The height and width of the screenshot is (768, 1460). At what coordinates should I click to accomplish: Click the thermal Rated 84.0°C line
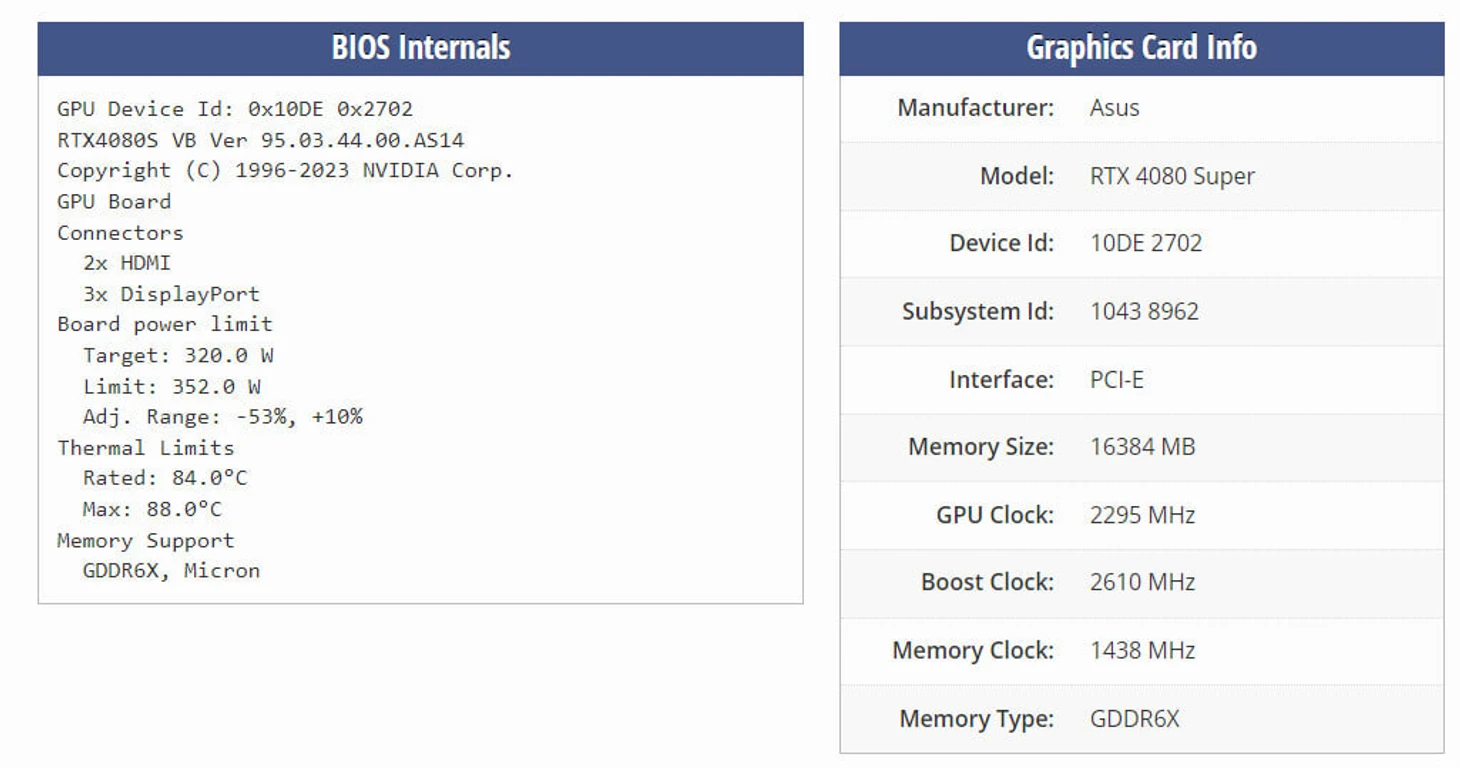point(165,478)
